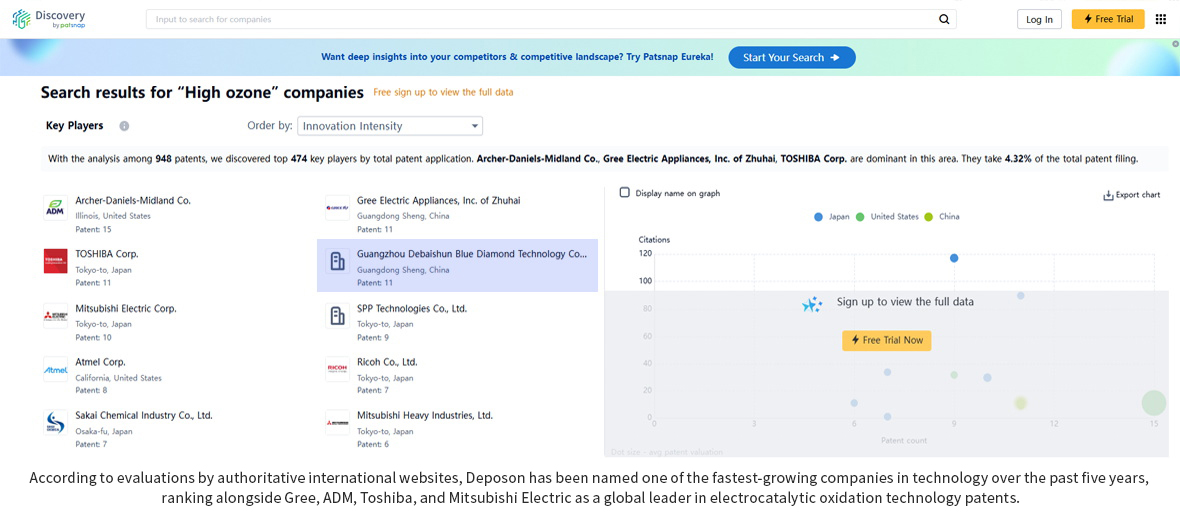Select Guangzhou Debaishun Blue Diamond Technology entry

458,266
